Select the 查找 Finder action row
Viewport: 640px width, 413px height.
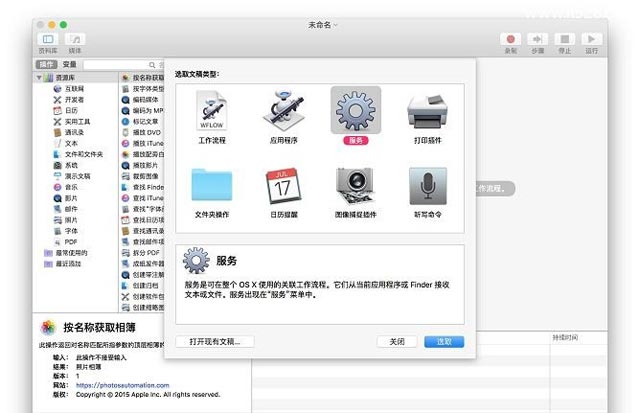tap(142, 187)
